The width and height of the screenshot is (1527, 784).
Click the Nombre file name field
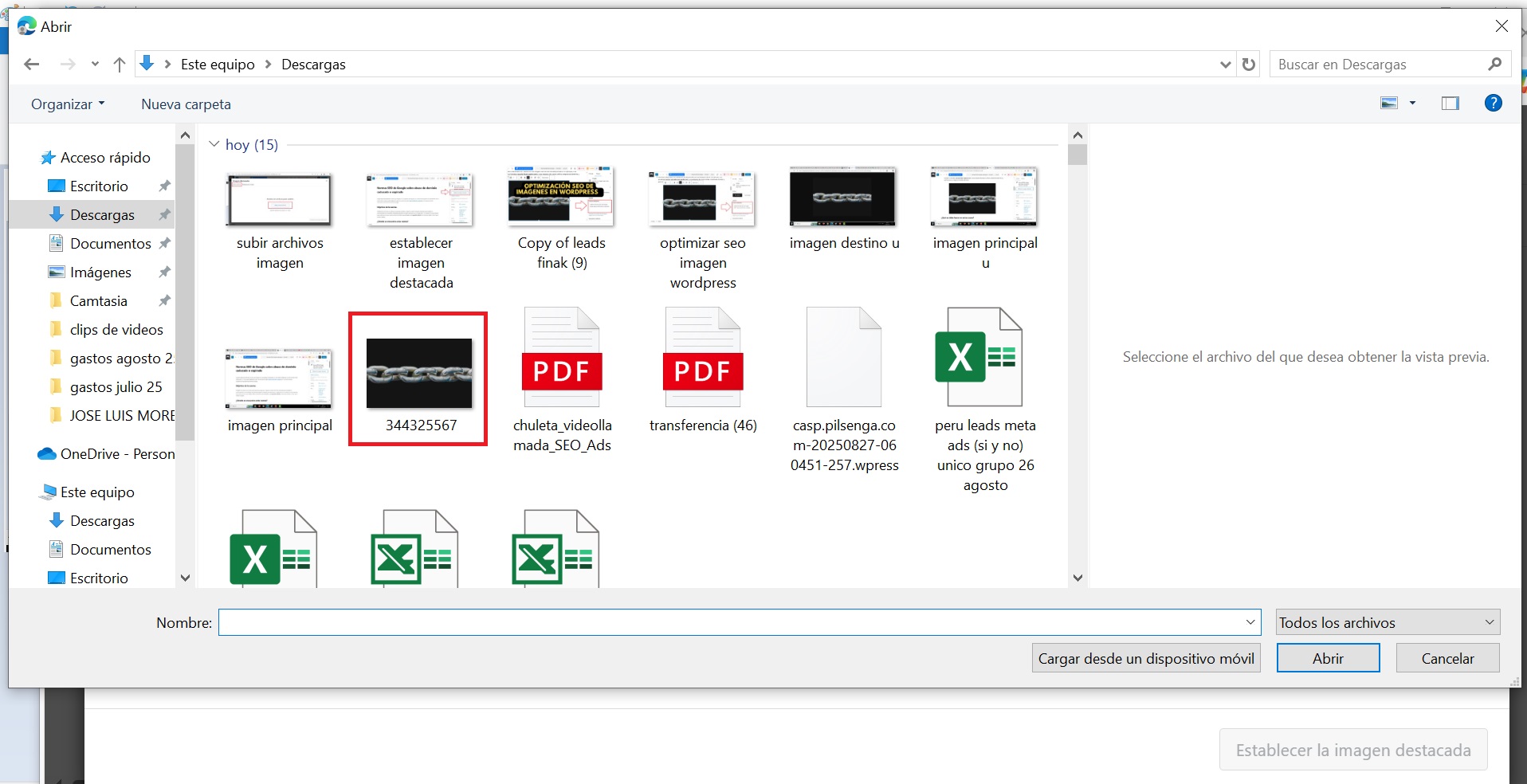point(729,622)
